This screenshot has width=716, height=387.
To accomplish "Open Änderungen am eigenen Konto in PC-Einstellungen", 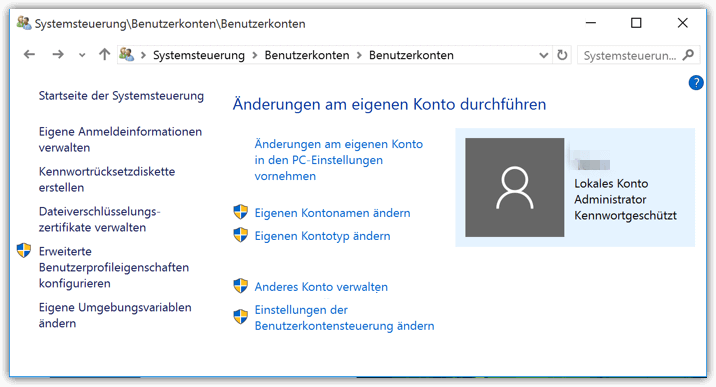I will coord(339,160).
